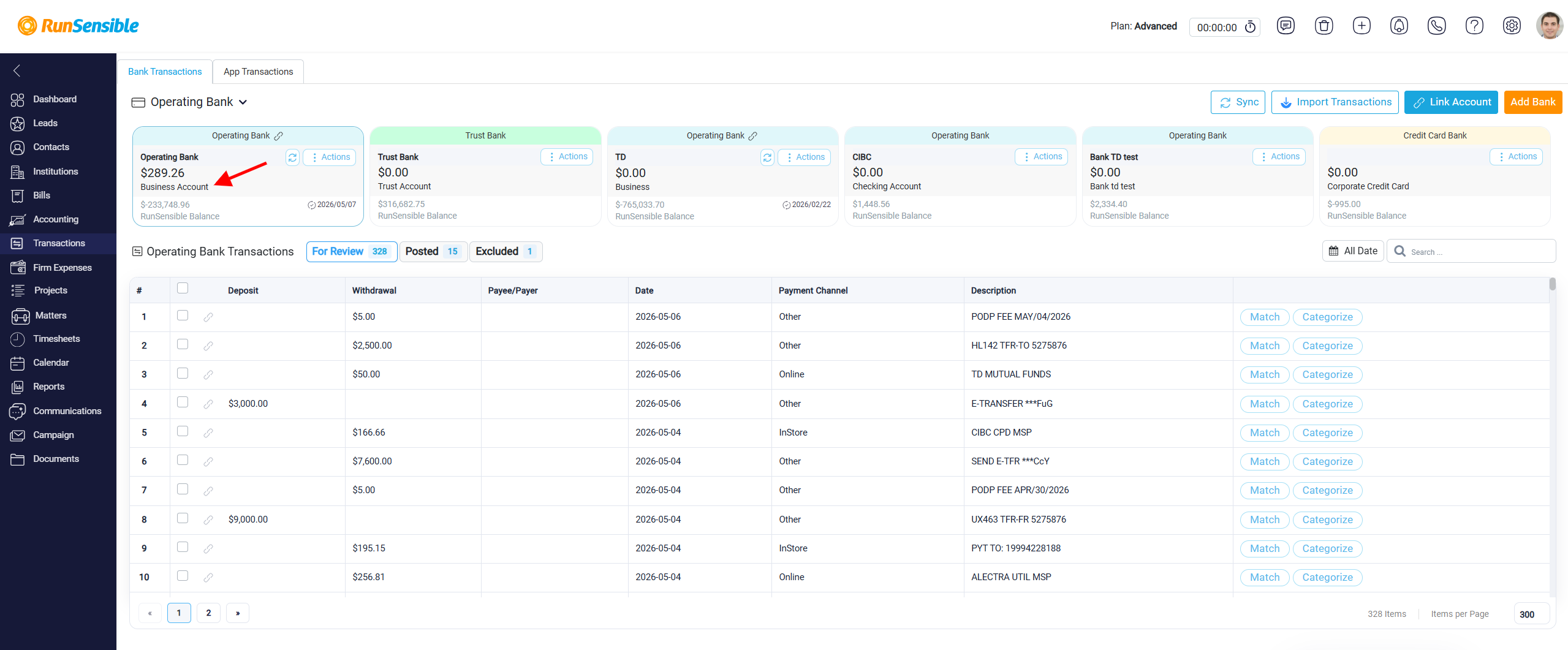Screen dimensions: 1568x650
Task: Open Timesheets in sidebar
Action: click(56, 339)
